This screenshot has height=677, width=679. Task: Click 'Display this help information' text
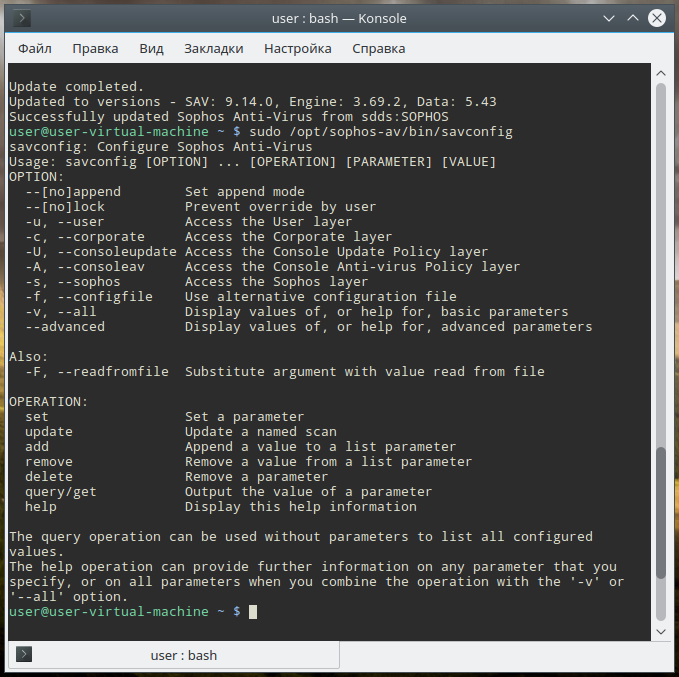[x=301, y=507]
